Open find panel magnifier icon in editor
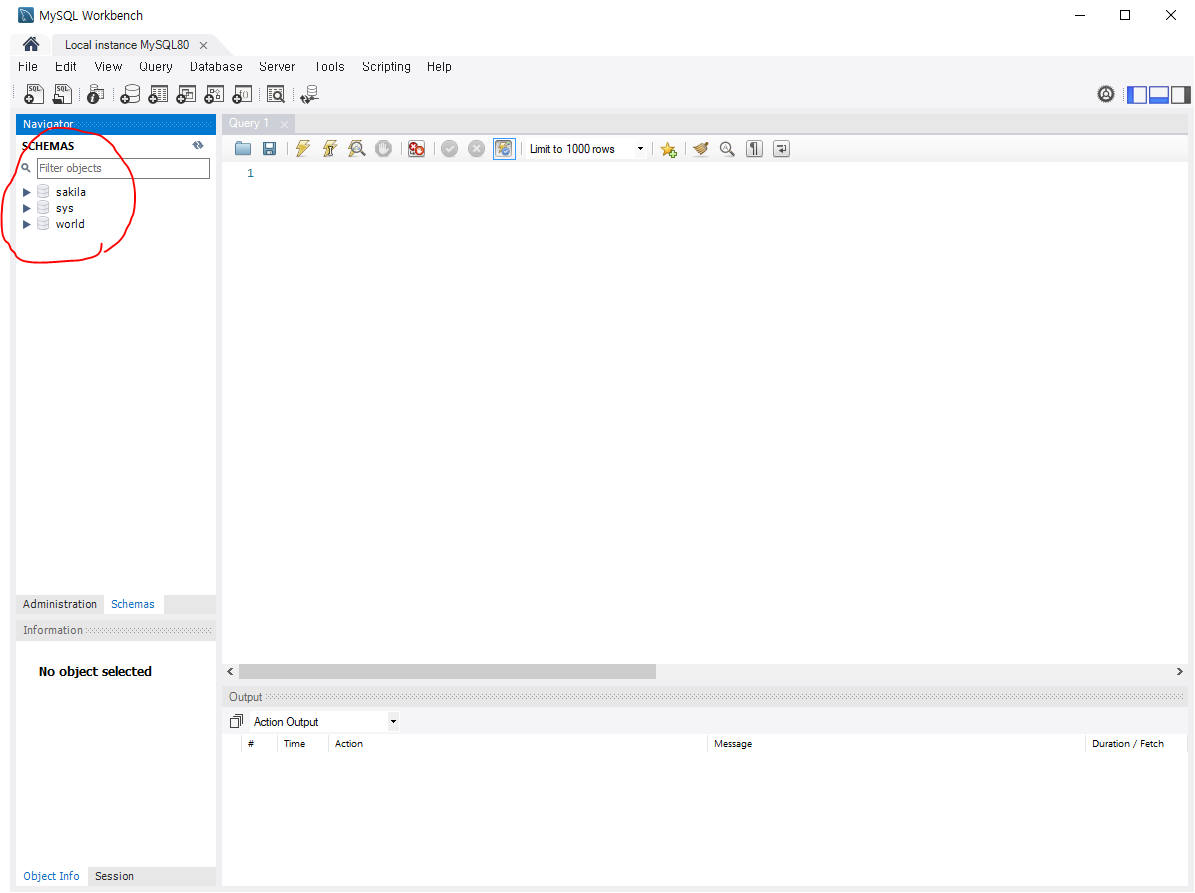This screenshot has width=1195, height=893. click(728, 149)
